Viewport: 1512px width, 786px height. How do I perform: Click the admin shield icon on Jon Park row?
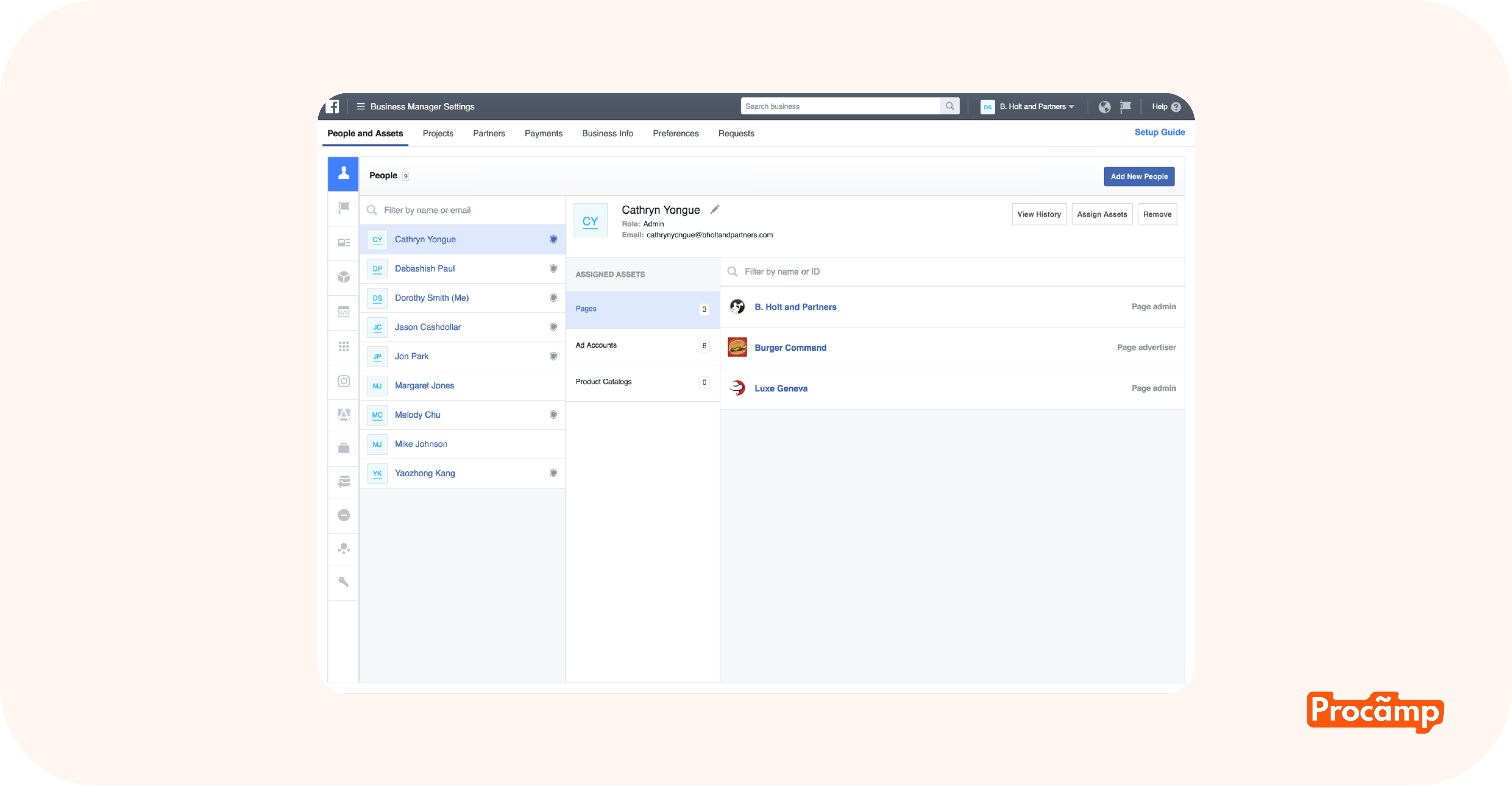(553, 356)
